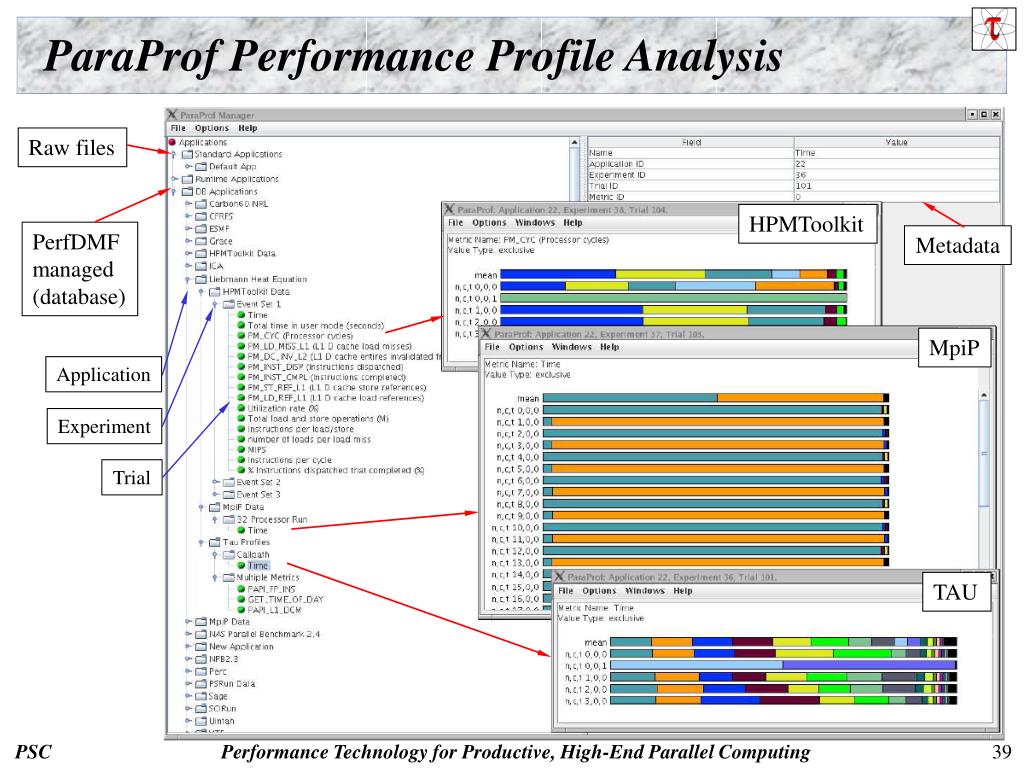Image resolution: width=1024 pixels, height=768 pixels.
Task: Click the Time metric icon under 32 Processor Run
Action: [241, 530]
